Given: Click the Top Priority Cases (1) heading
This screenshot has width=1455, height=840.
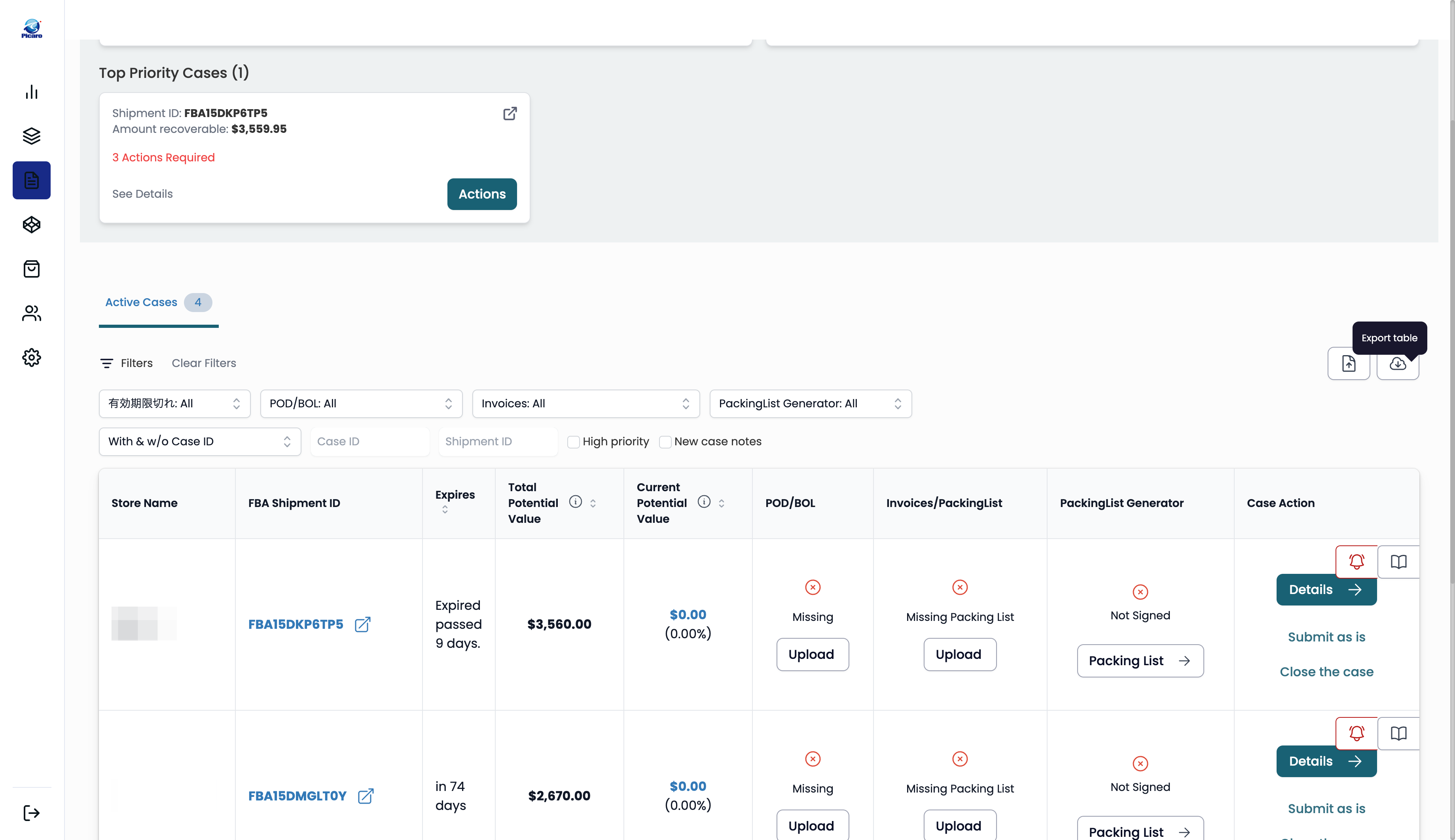Looking at the screenshot, I should coord(174,73).
